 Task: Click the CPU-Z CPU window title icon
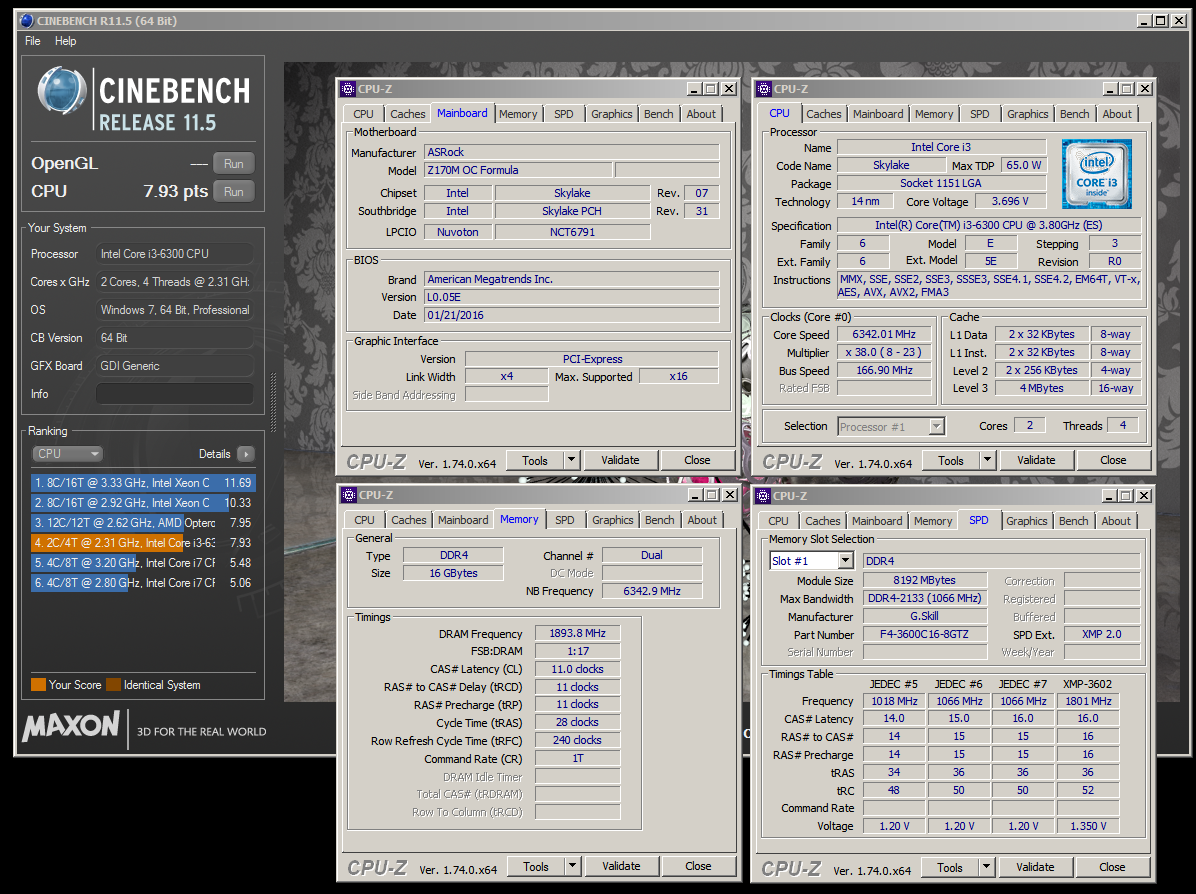(x=764, y=89)
